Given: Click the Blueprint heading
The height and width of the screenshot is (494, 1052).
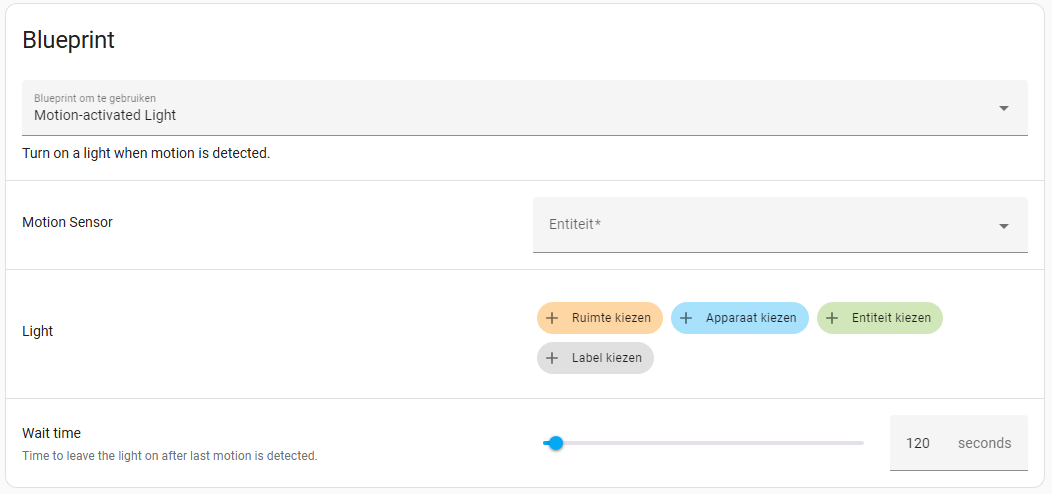Looking at the screenshot, I should [x=68, y=40].
